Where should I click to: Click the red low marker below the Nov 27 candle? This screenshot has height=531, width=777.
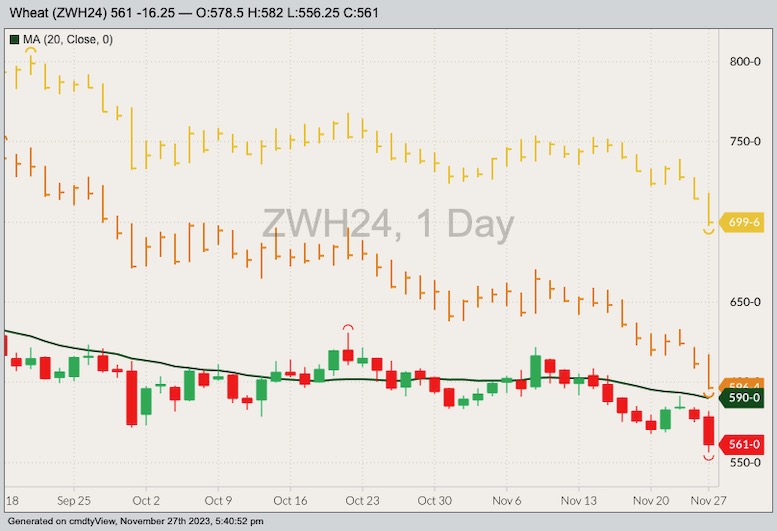[x=709, y=458]
